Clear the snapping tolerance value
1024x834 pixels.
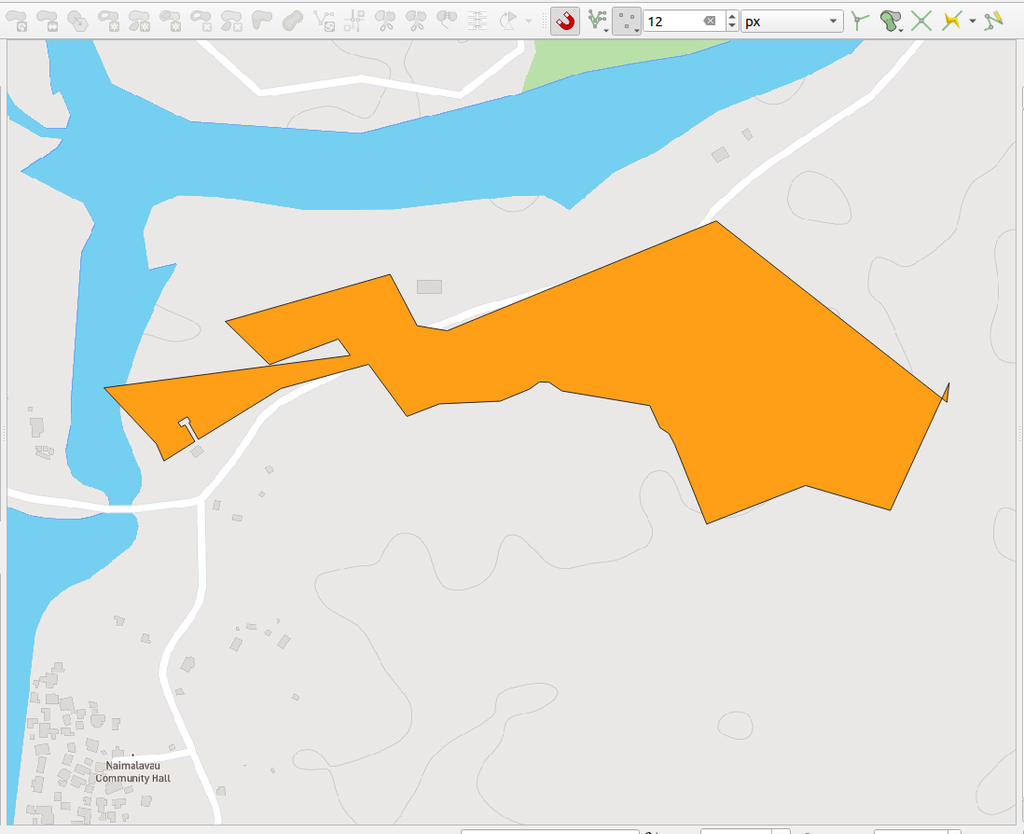(x=709, y=22)
